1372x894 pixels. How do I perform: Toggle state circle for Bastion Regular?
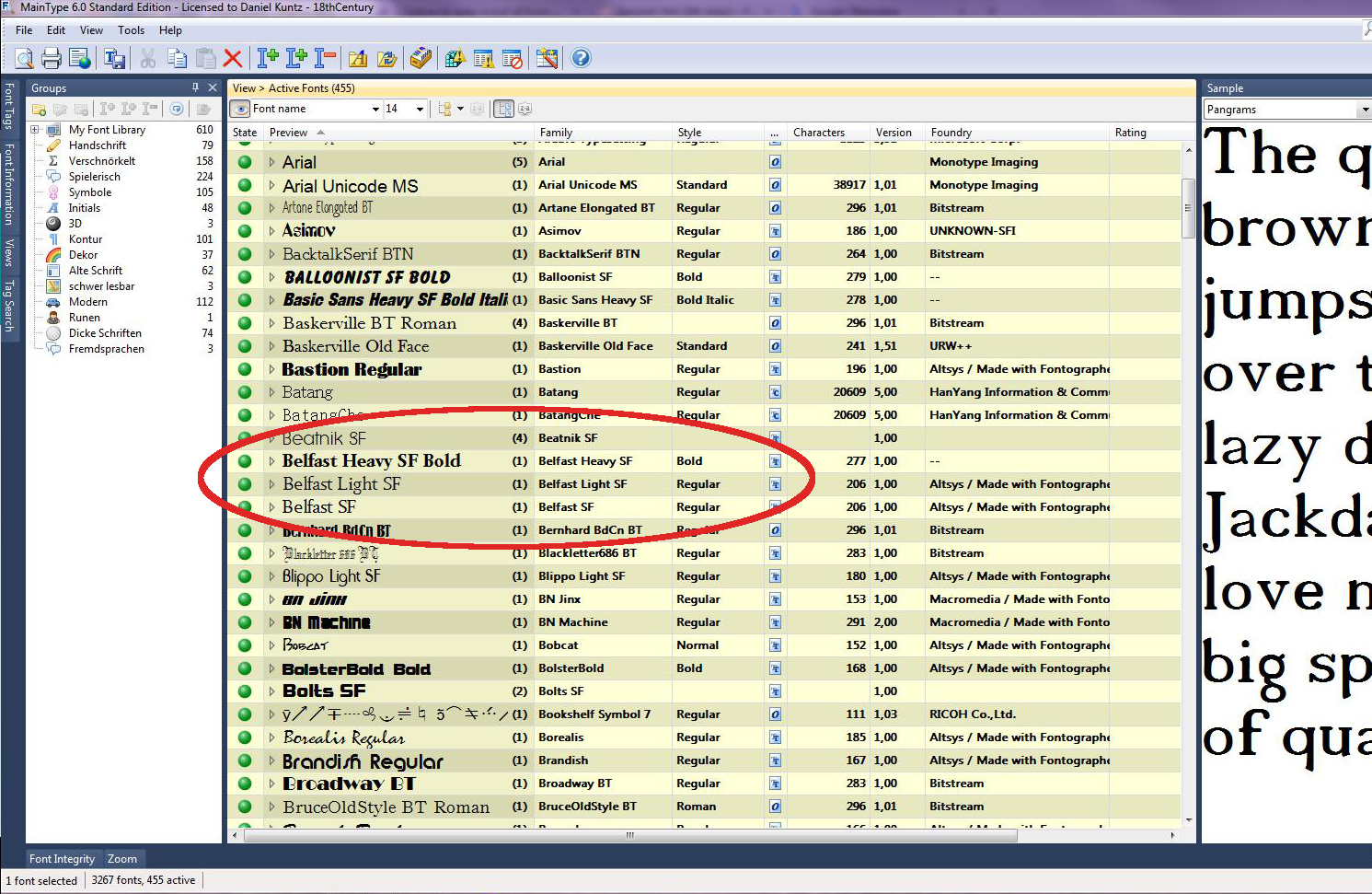point(245,369)
